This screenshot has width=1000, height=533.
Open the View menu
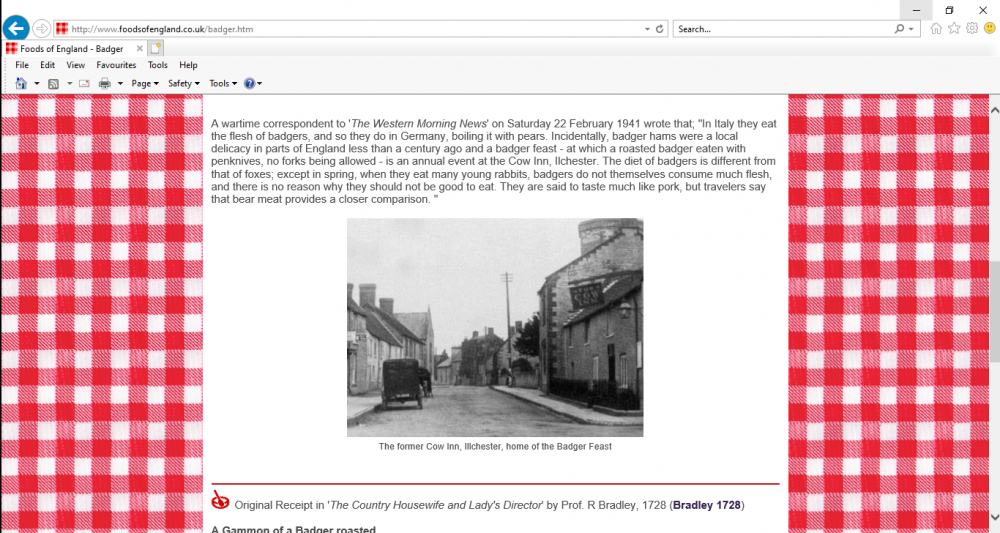[75, 65]
